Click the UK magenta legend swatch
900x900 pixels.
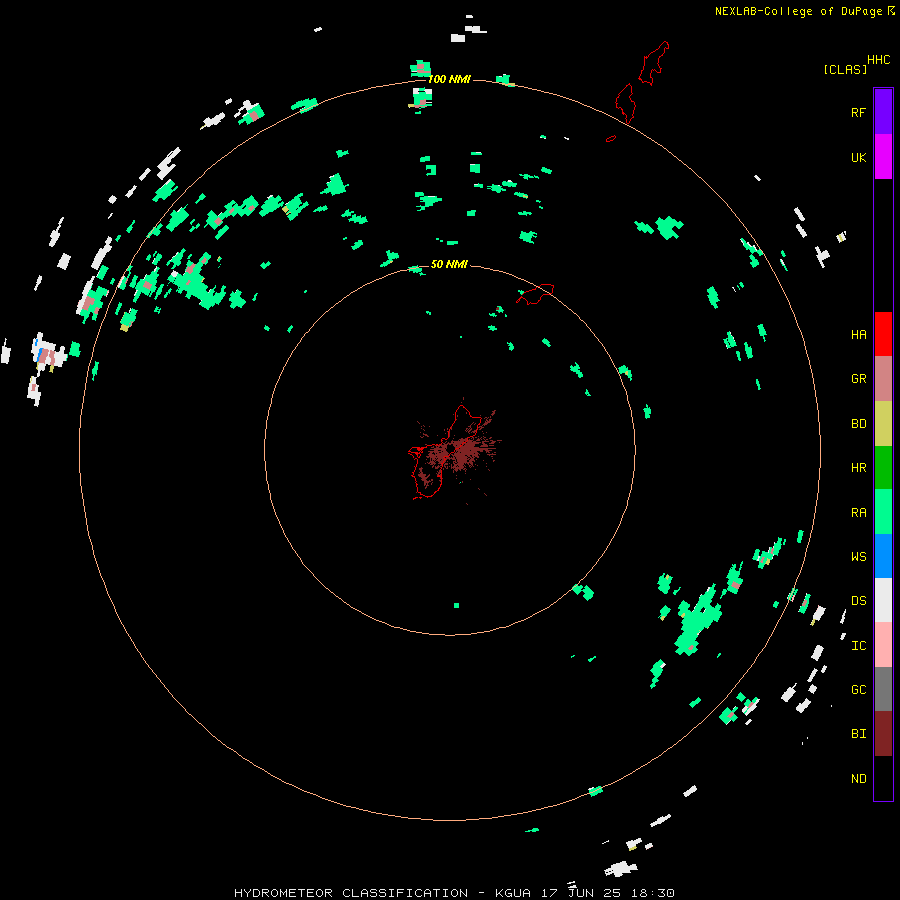pos(883,156)
